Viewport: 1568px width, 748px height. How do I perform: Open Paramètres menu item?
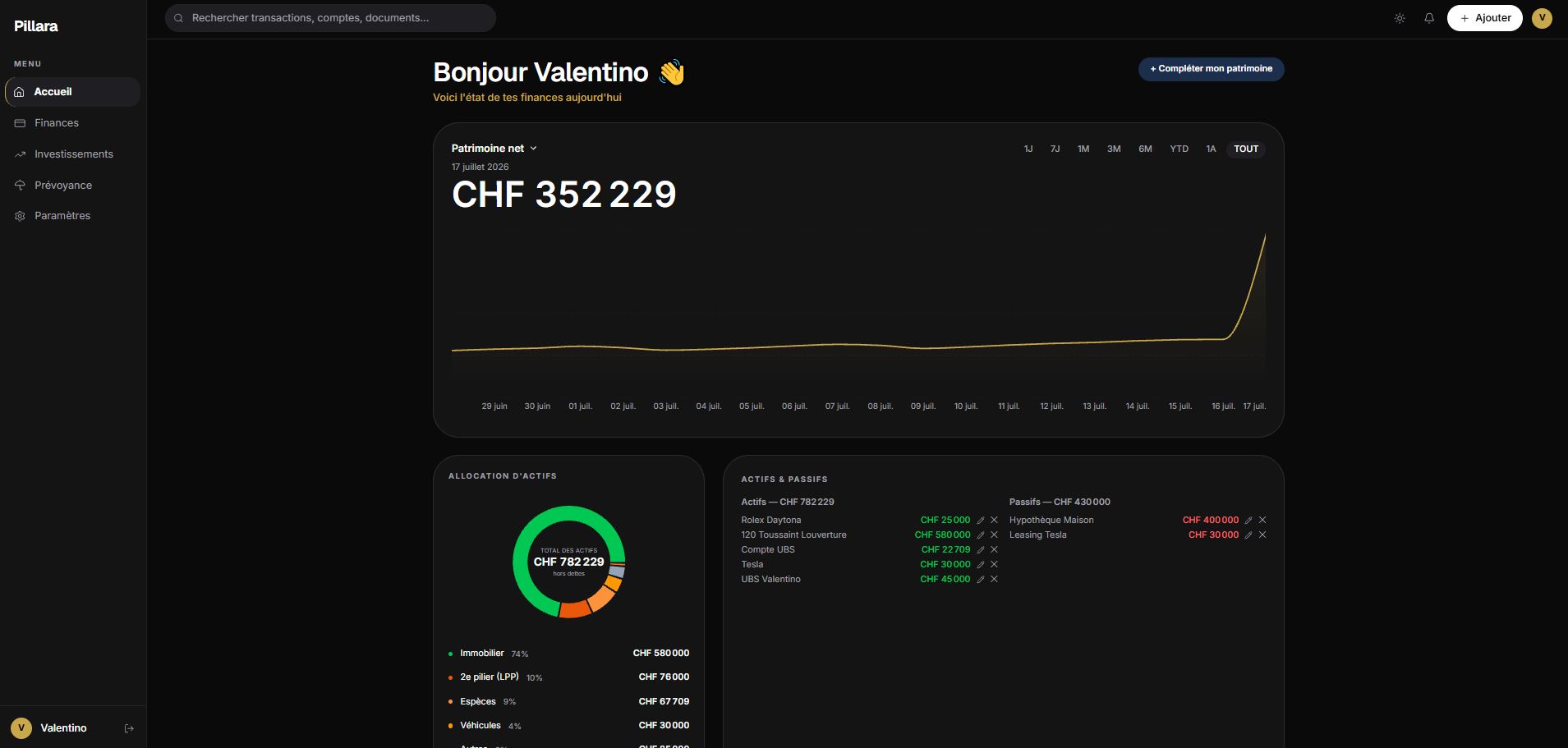(x=73, y=216)
